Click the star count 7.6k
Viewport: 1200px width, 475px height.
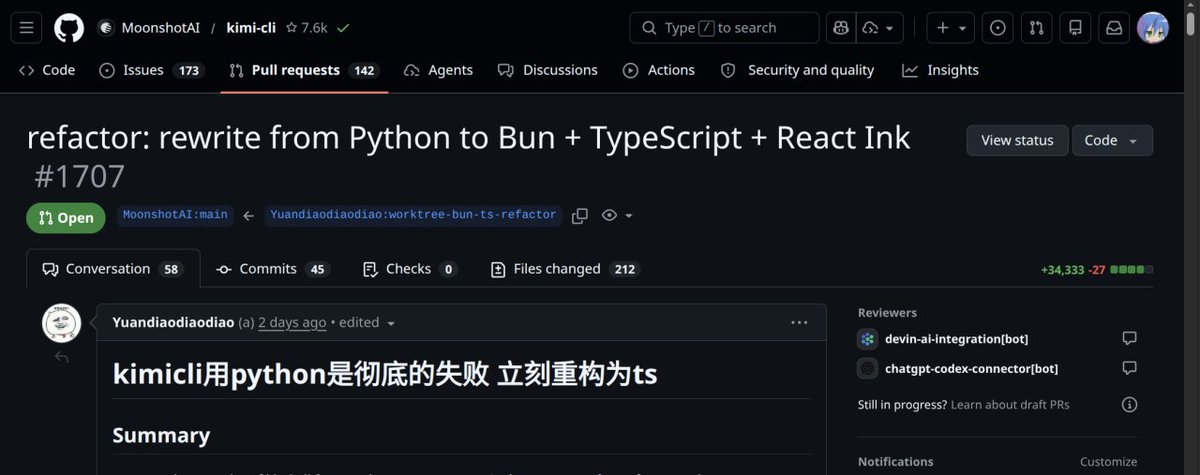tap(307, 28)
